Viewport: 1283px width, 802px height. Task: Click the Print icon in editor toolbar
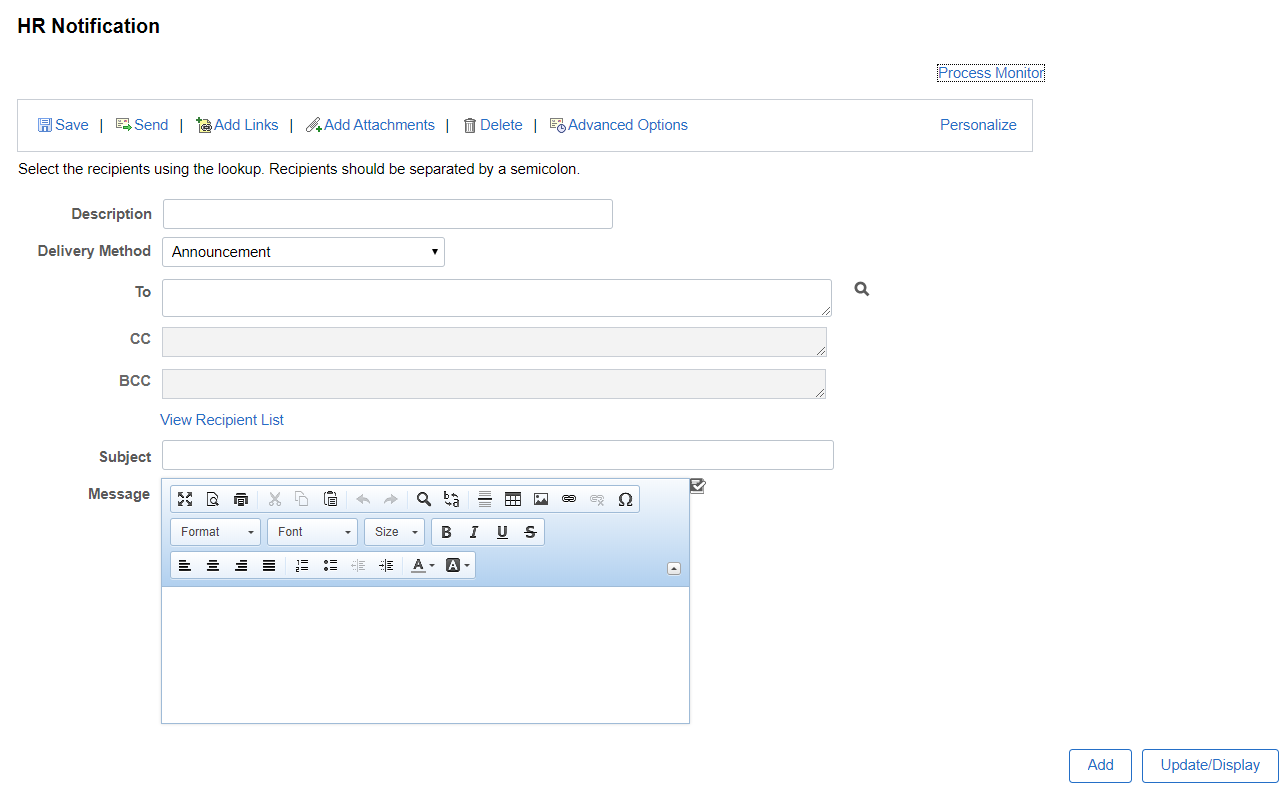point(241,499)
